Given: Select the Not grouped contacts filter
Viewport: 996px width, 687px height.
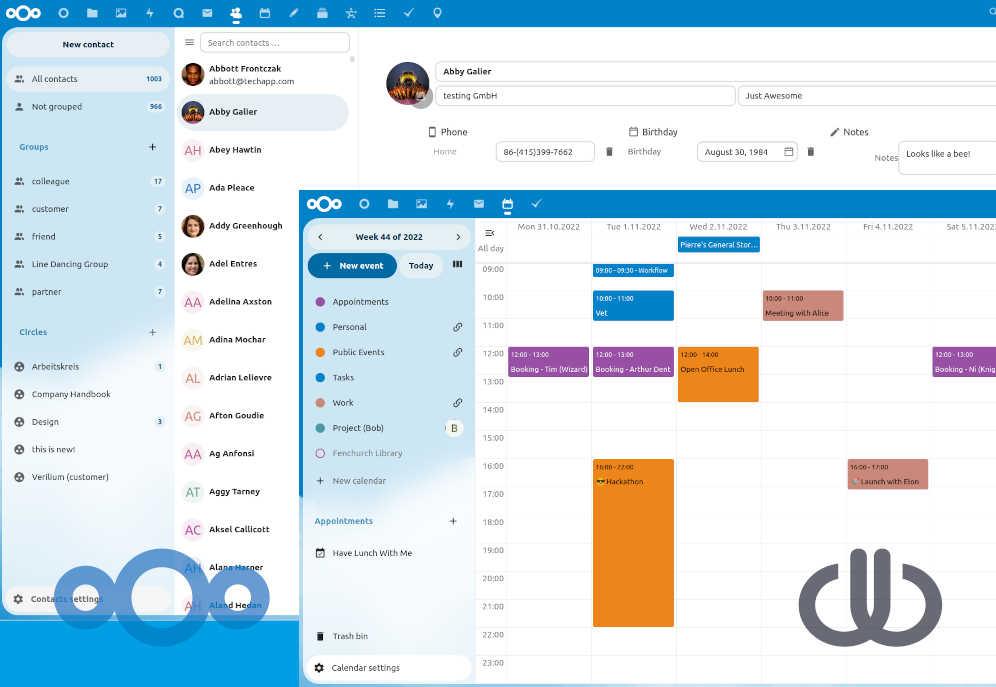Looking at the screenshot, I should (57, 107).
